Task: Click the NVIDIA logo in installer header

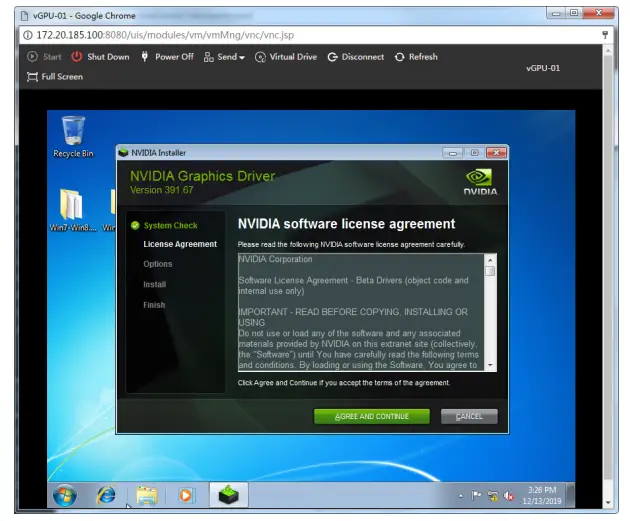Action: [x=481, y=182]
